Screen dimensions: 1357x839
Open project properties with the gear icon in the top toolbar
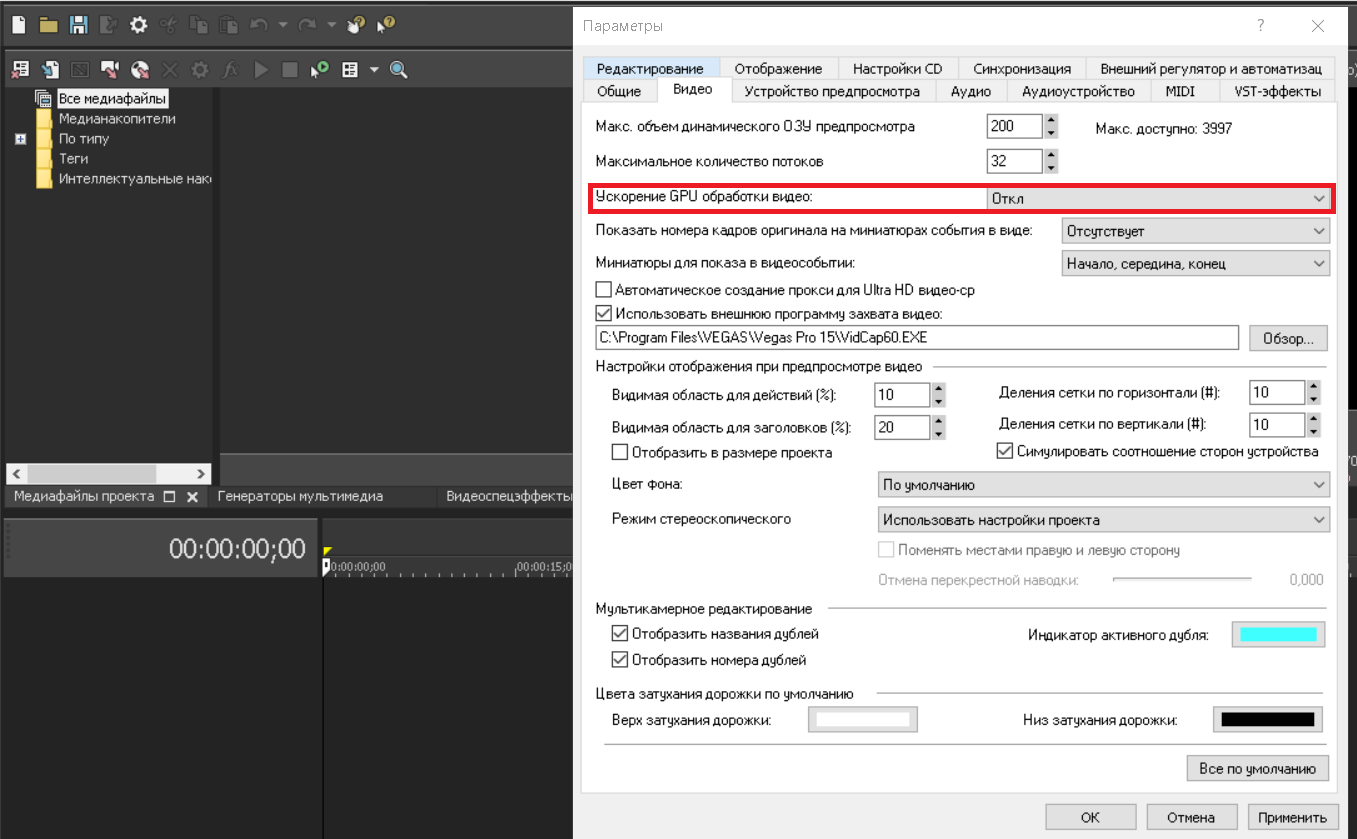[138, 24]
